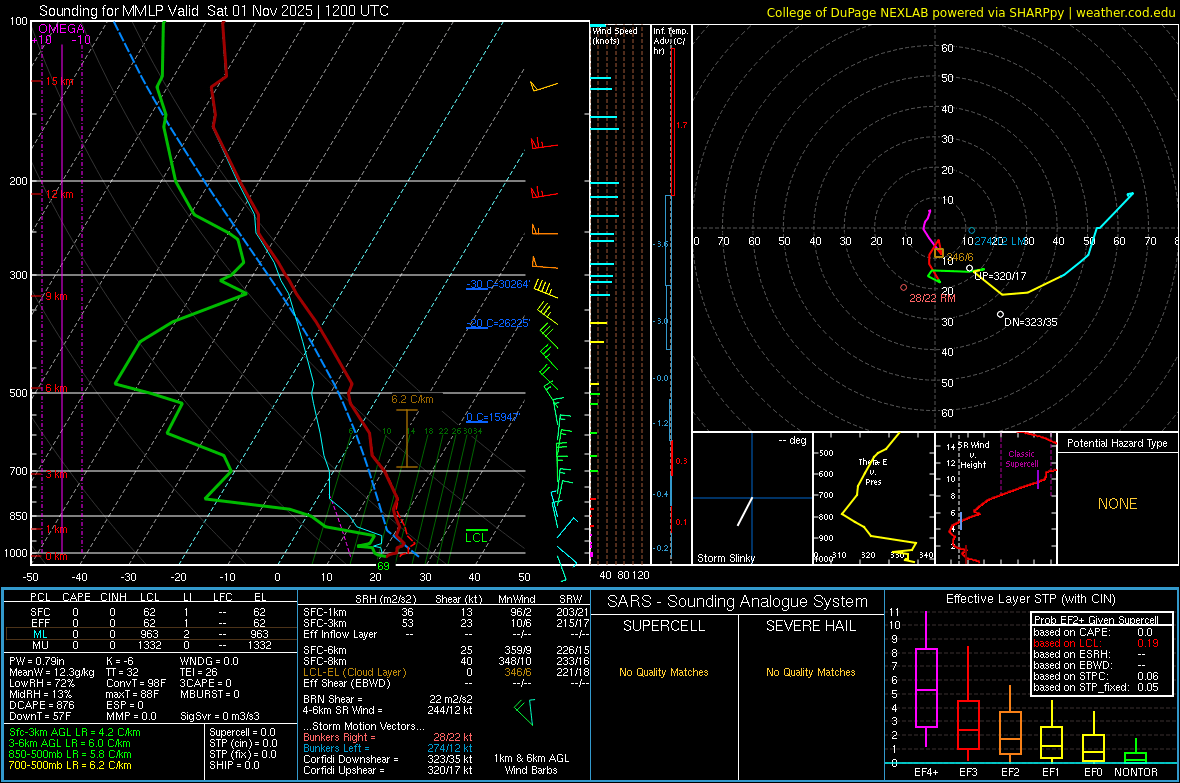This screenshot has height=783, width=1180.
Task: Click the 'based on STP_fixed: 0.05' entry
Action: [x=1096, y=687]
